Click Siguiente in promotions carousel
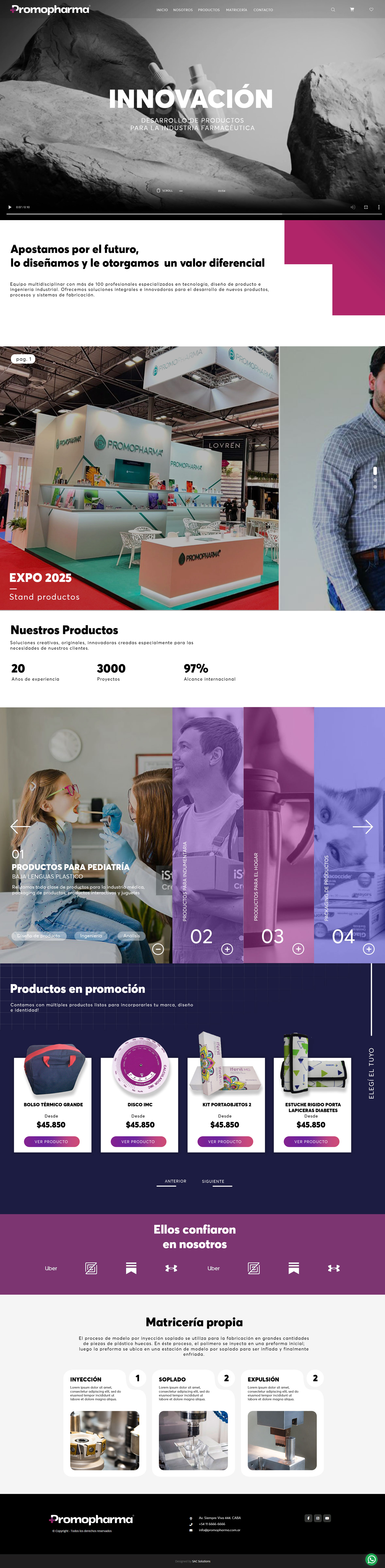The image size is (385, 1568). (213, 1181)
